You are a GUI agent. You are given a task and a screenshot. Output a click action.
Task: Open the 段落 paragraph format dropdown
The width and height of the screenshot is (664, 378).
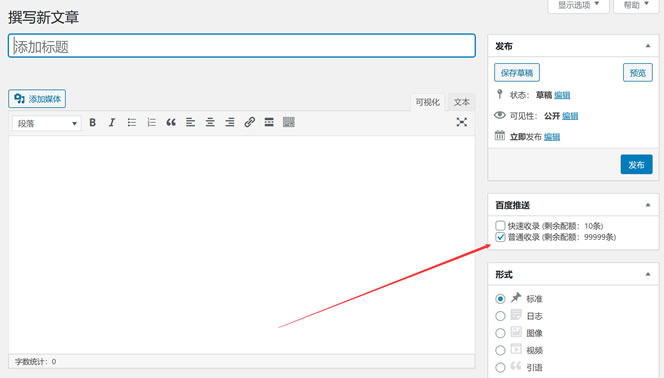[x=46, y=124]
